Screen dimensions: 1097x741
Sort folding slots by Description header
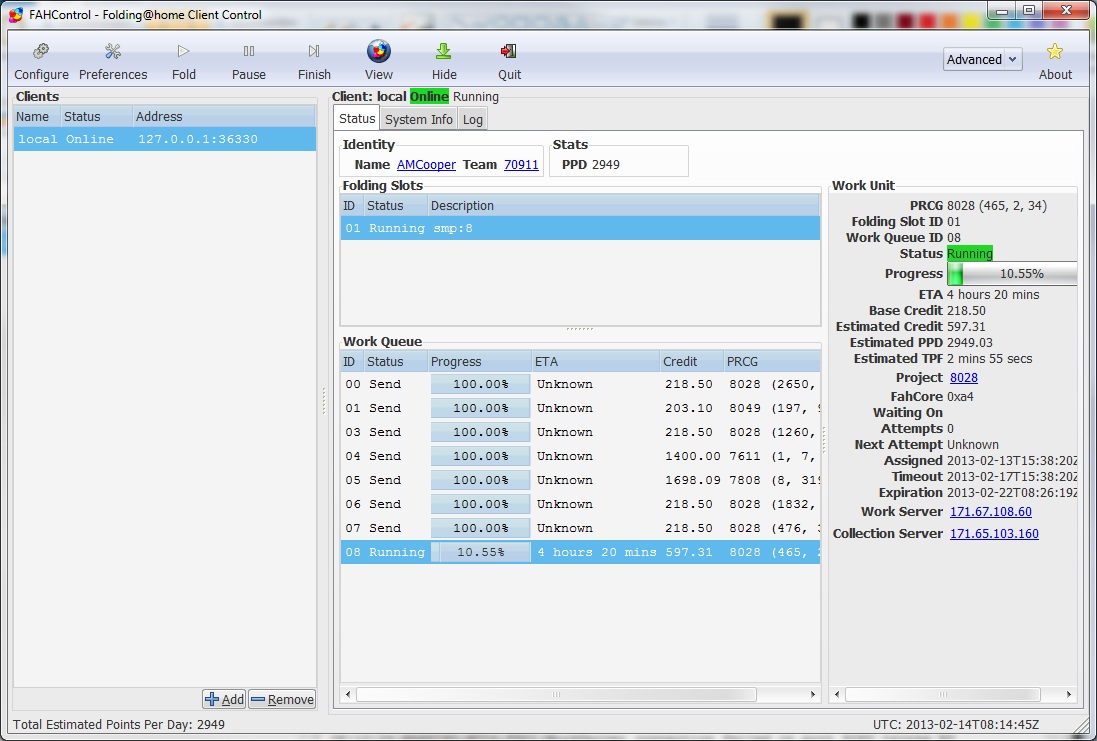623,206
